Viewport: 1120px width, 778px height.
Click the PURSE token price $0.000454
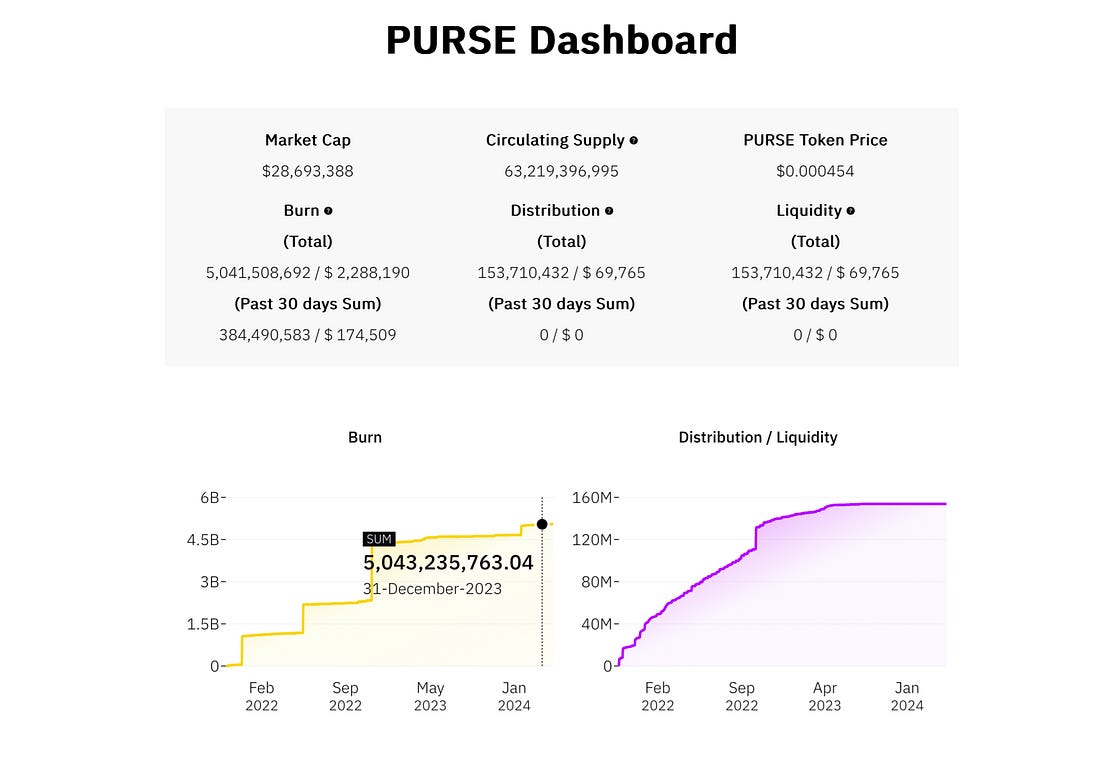coord(815,171)
